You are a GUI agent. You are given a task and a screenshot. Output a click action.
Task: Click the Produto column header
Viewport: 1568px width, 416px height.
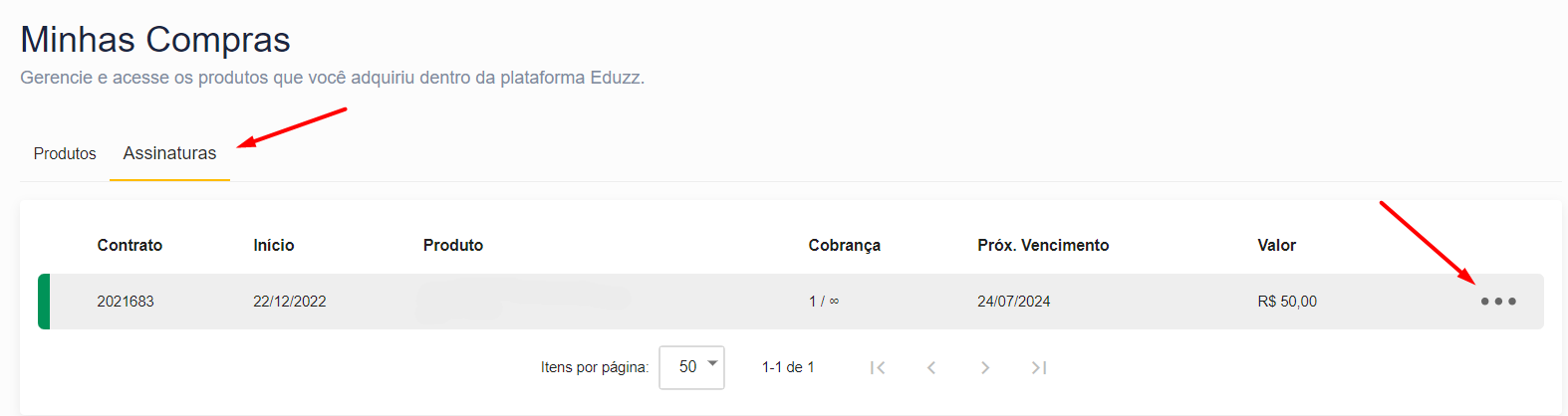[x=453, y=246]
